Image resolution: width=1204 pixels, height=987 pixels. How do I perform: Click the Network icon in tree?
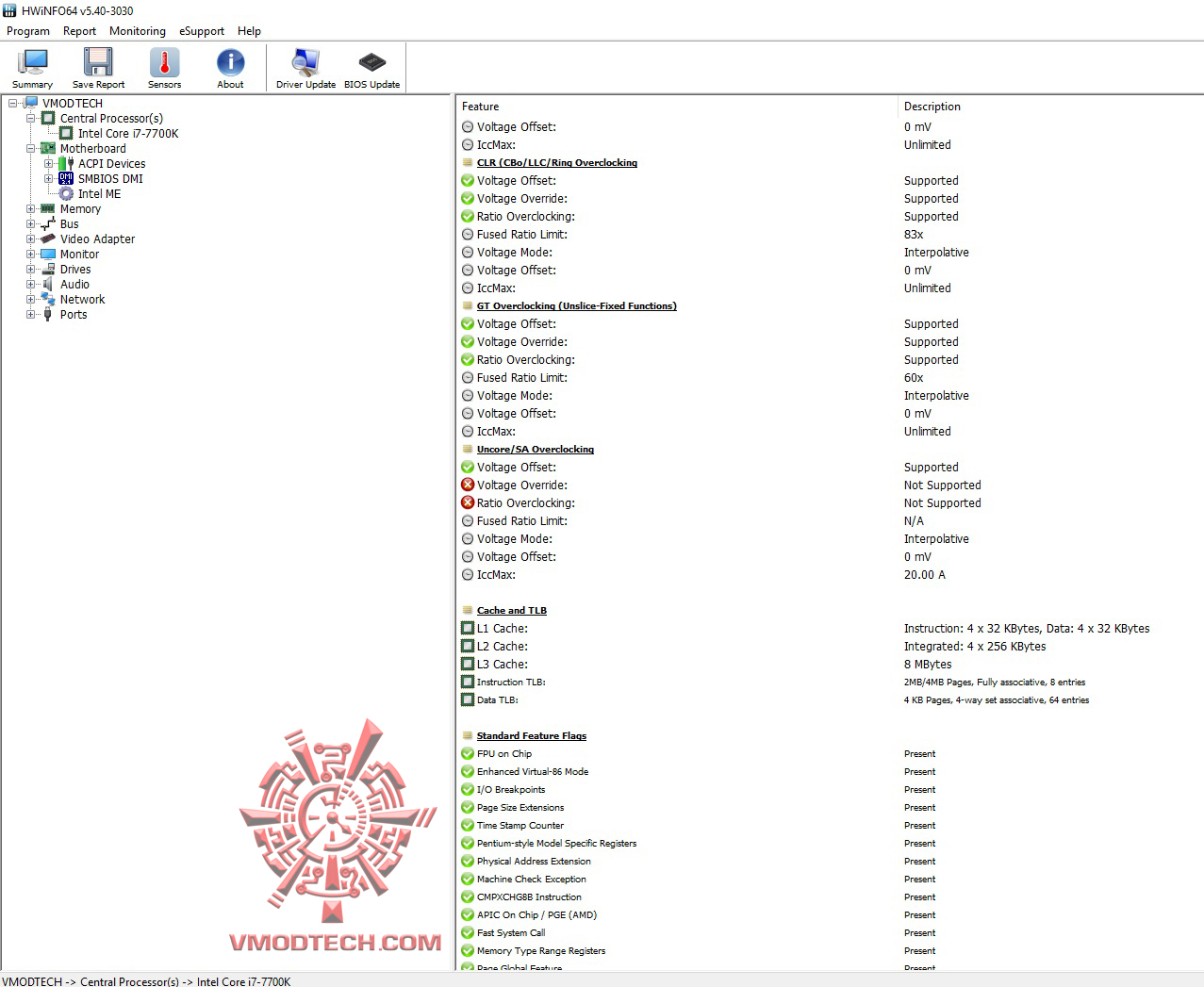tap(48, 300)
